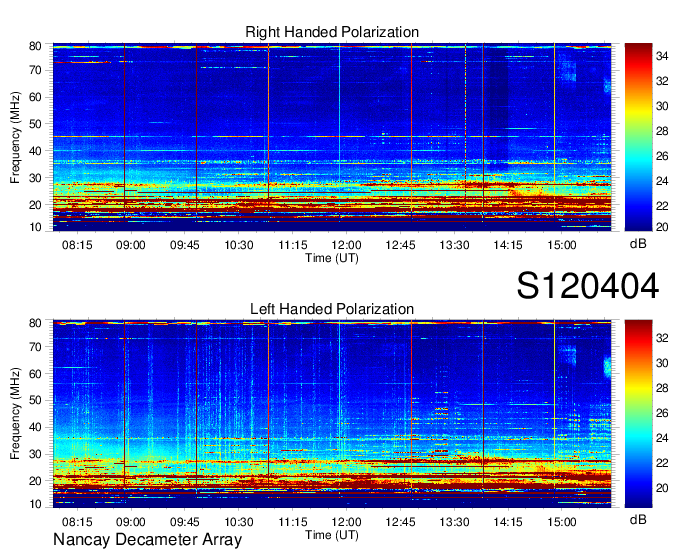Click the 40 MHz tick on lower frequency axis
Image resolution: width=680 pixels, height=552 pixels.
[x=35, y=427]
